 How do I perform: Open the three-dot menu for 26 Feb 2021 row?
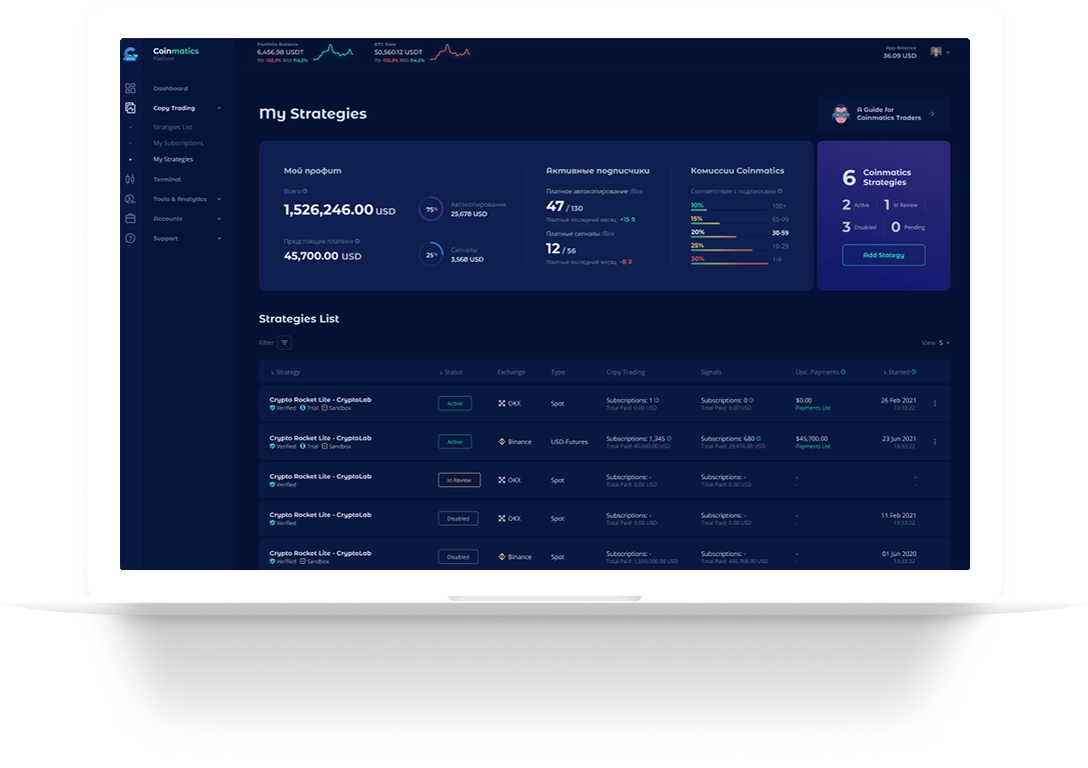[935, 403]
